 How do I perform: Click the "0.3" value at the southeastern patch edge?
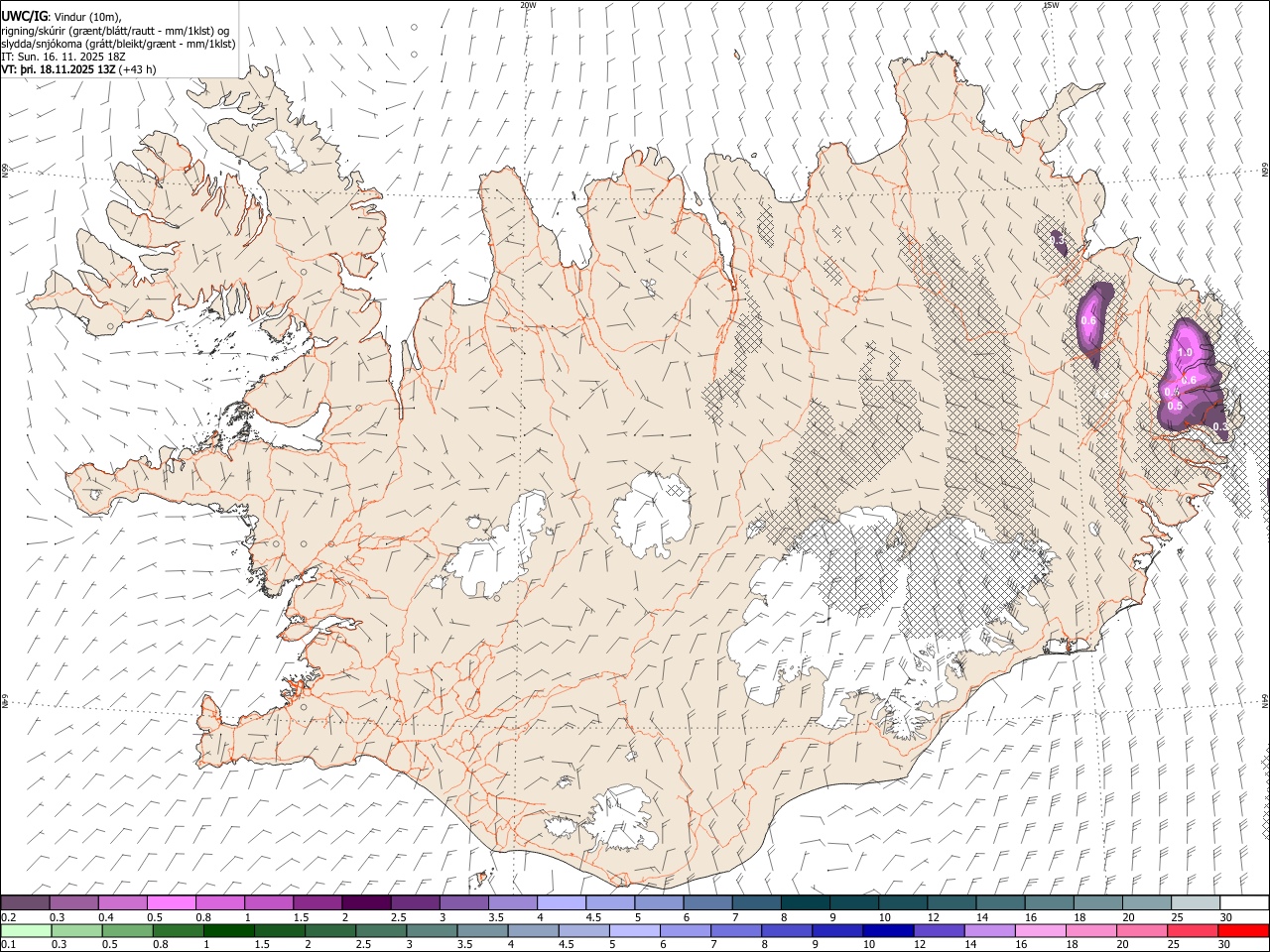tap(1220, 426)
